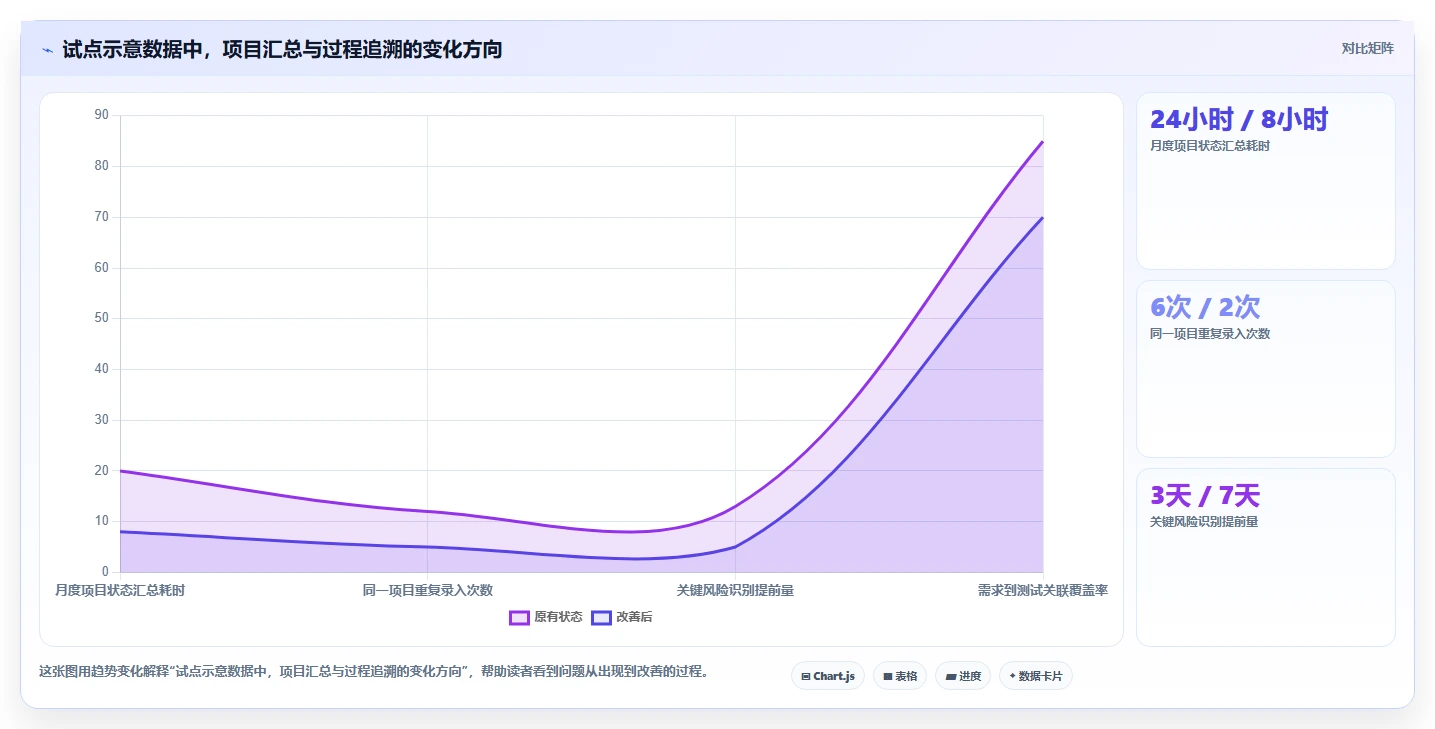
Task: Select the 进度 tag chip
Action: 963,676
